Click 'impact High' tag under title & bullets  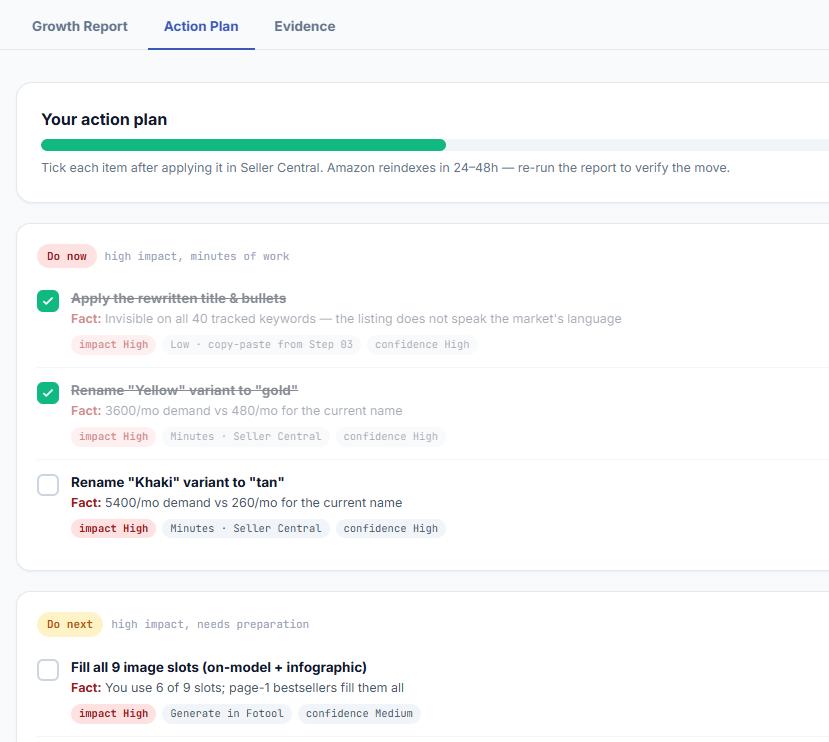tap(114, 344)
